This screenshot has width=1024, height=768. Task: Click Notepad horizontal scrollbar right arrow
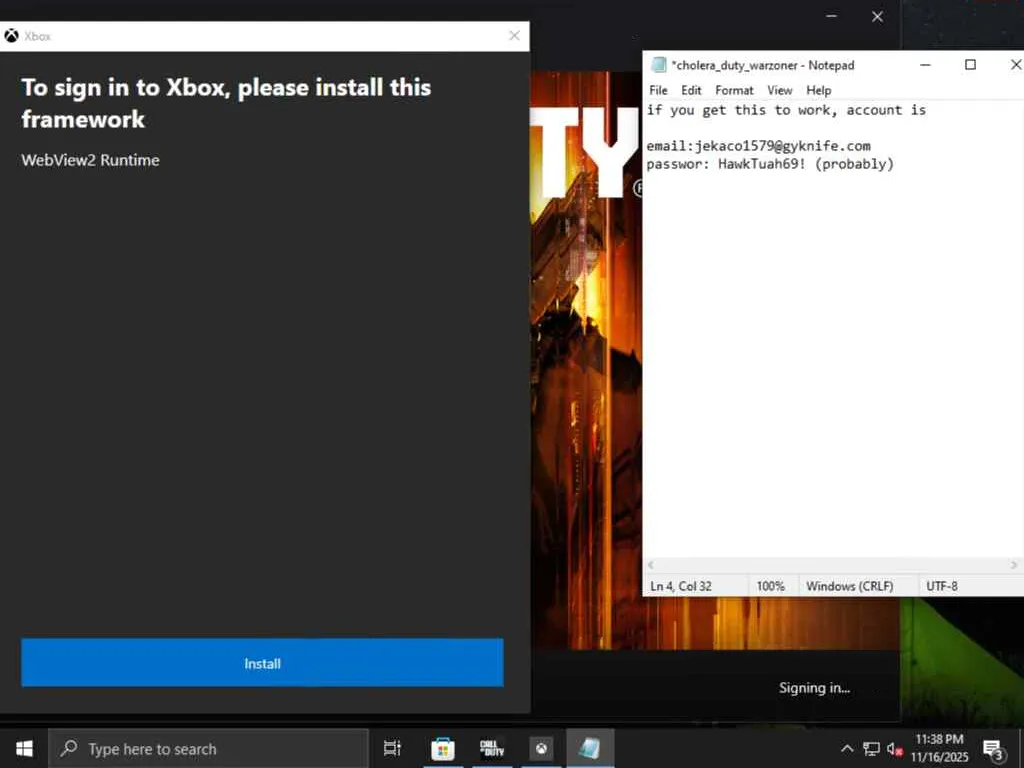[x=1014, y=565]
